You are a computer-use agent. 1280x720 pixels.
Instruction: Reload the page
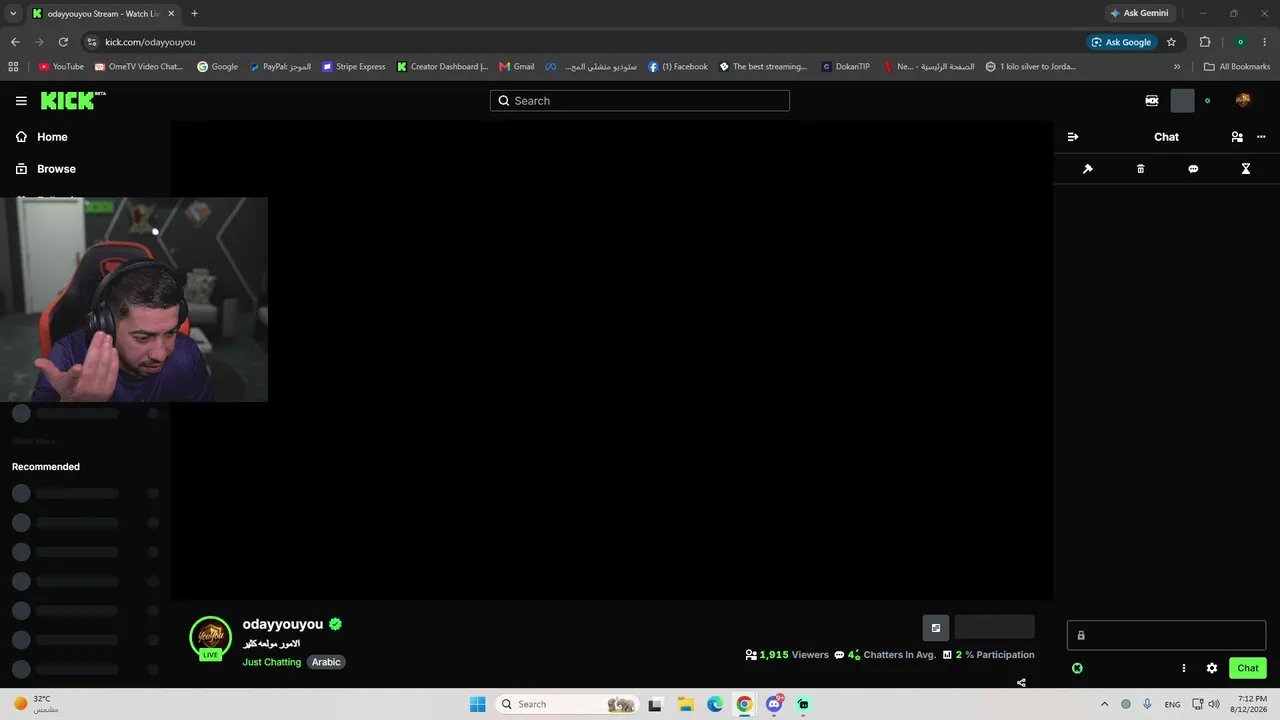[x=63, y=42]
